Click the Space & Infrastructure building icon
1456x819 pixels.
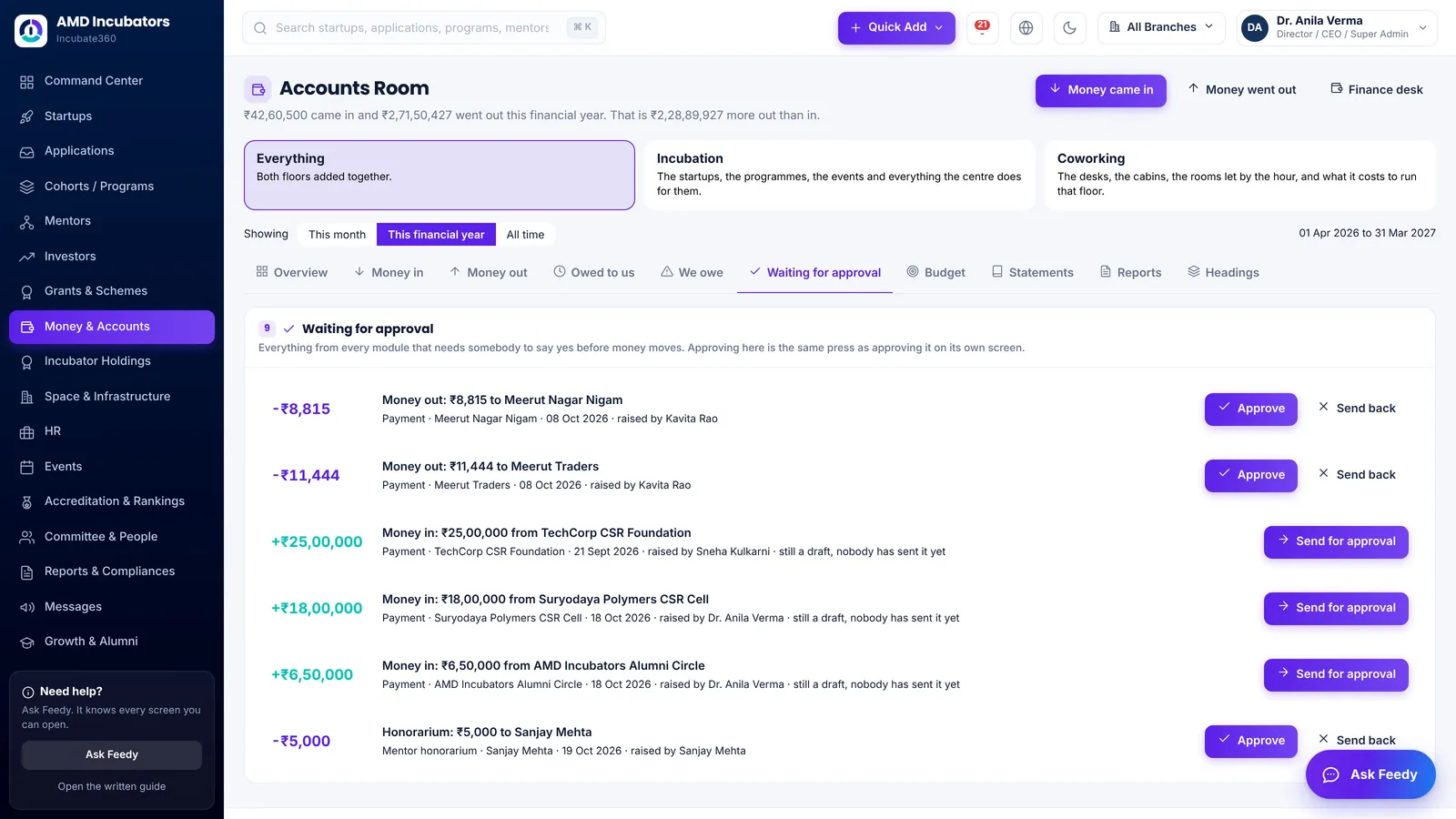click(27, 397)
